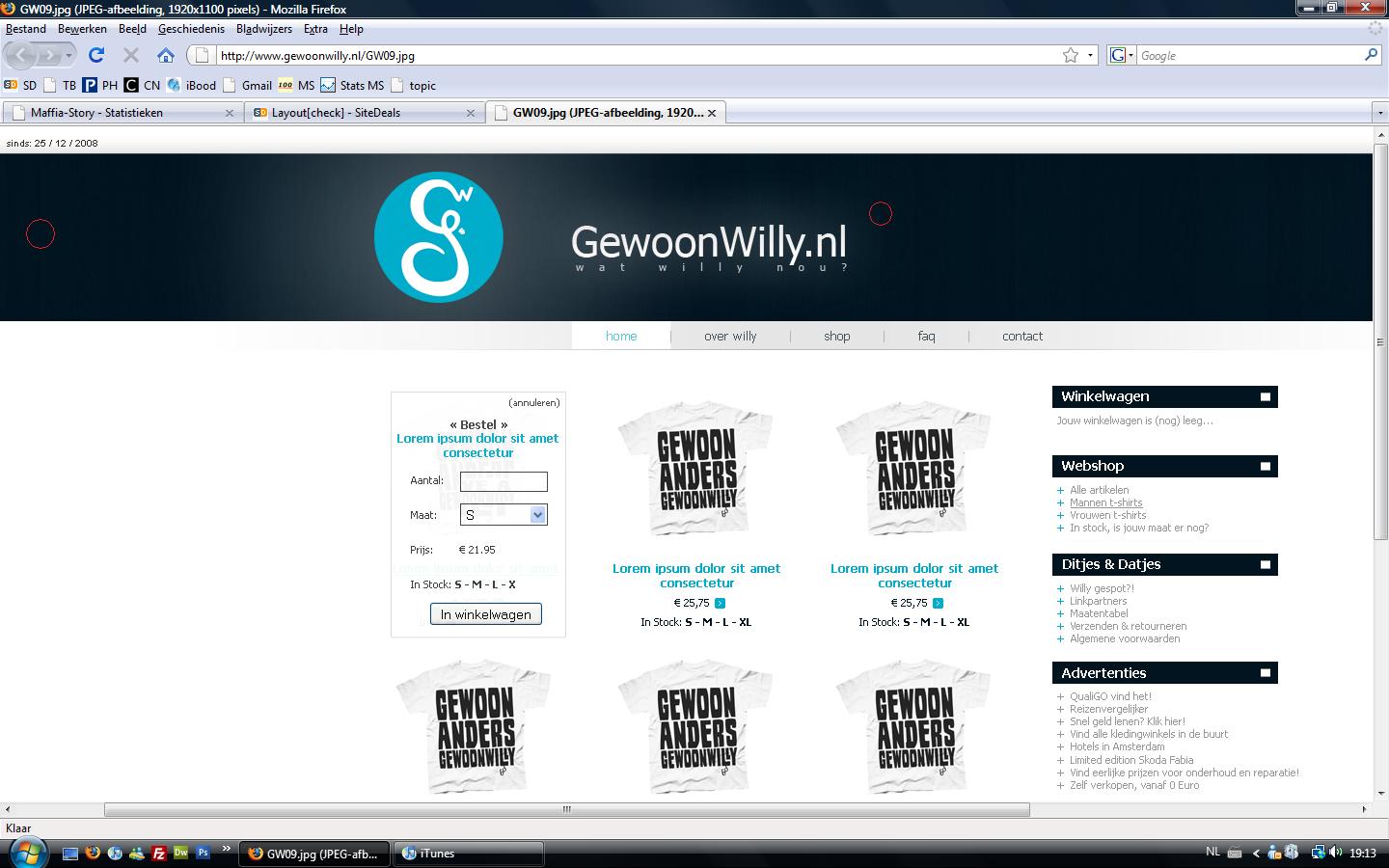The height and width of the screenshot is (868, 1389).
Task: Focus the Google search field
Action: (1249, 55)
